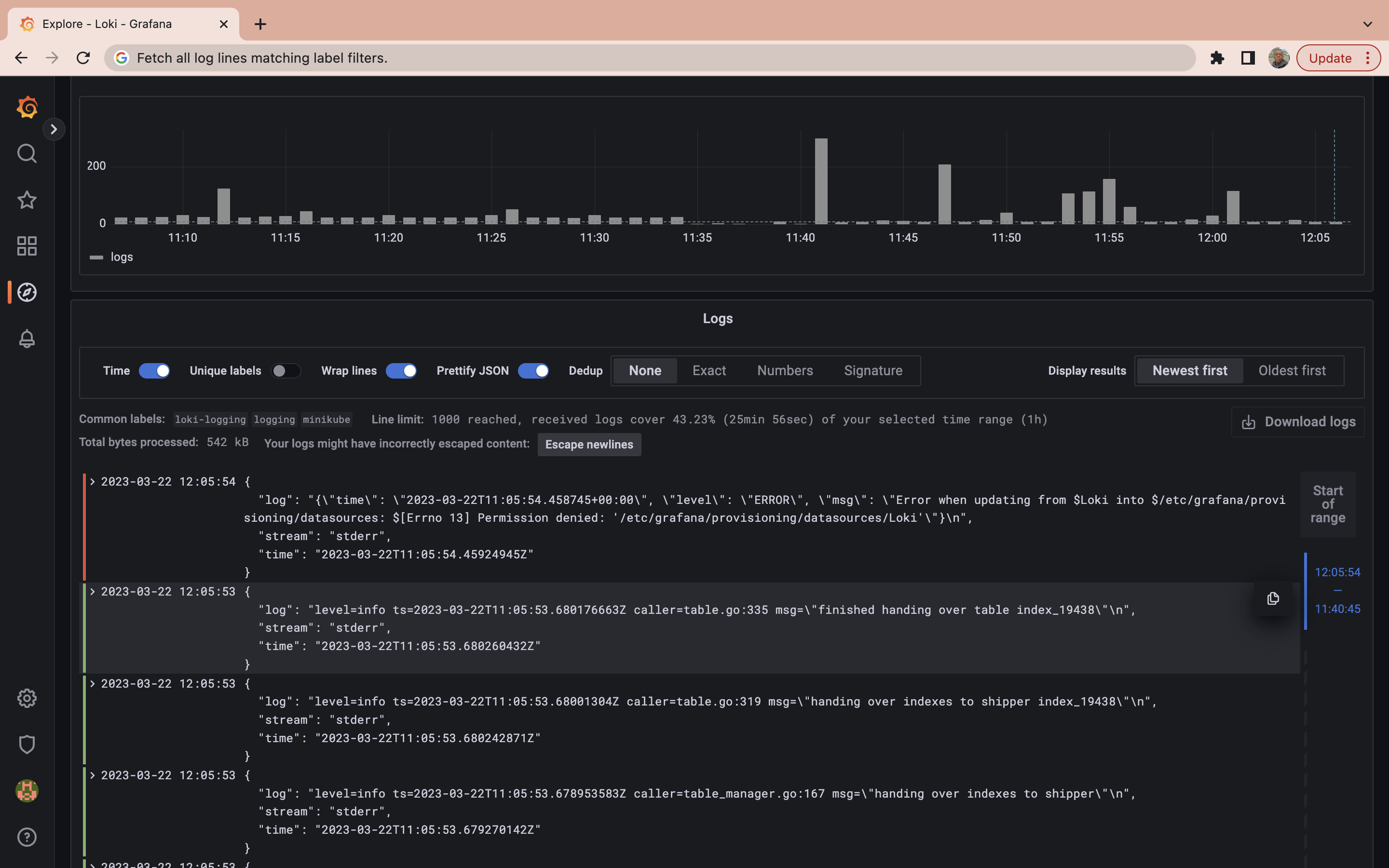
Task: Open the Alerting bell icon
Action: (27, 339)
